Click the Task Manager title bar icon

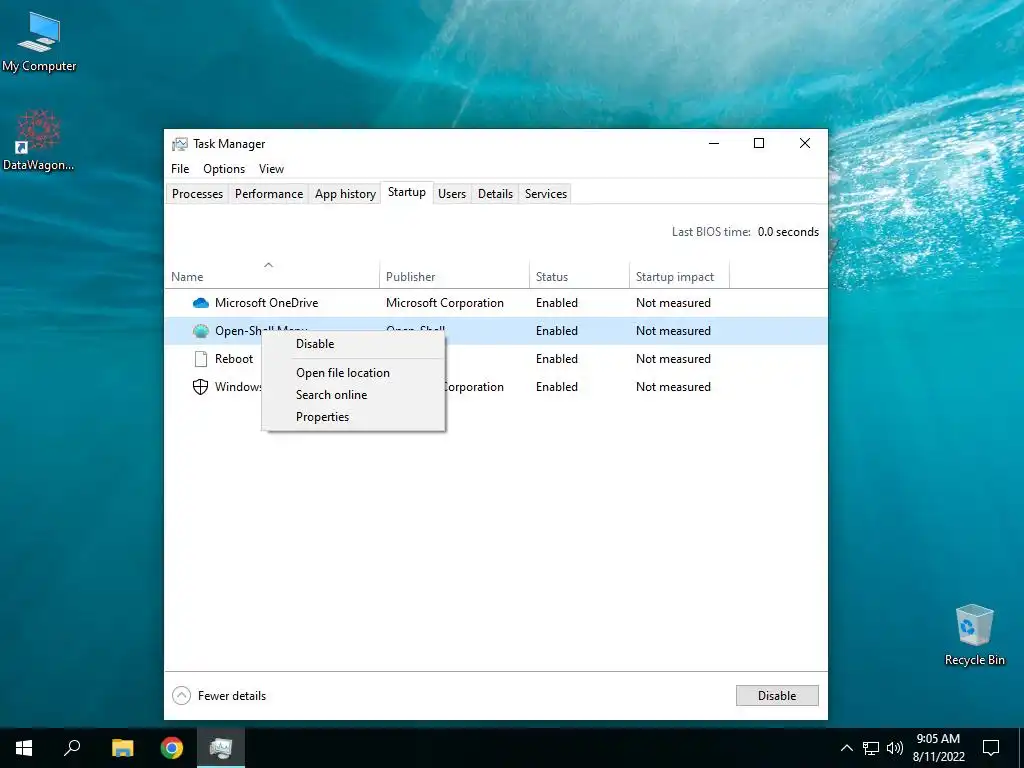[180, 144]
